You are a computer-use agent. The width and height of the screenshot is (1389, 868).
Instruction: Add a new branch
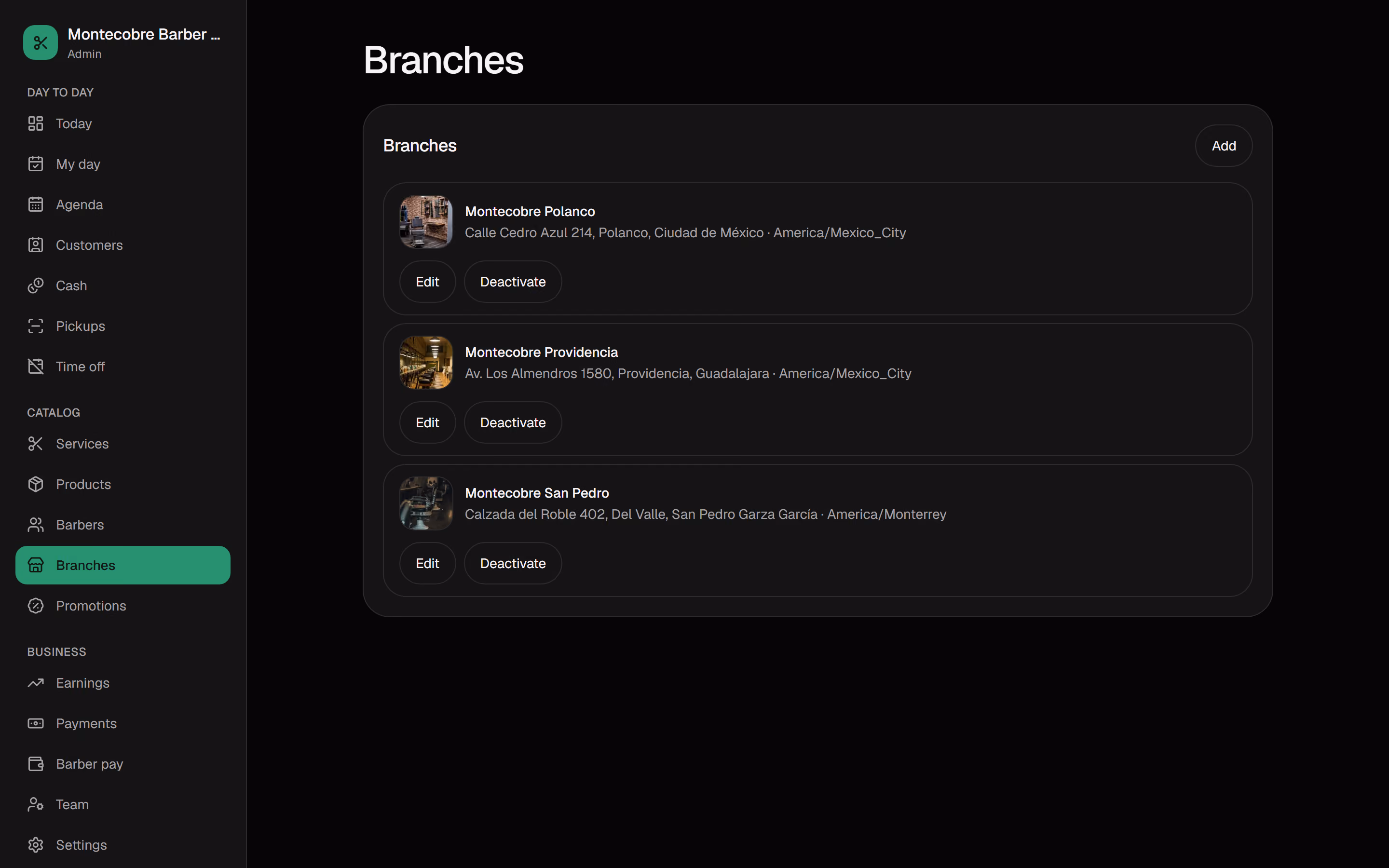point(1224,146)
